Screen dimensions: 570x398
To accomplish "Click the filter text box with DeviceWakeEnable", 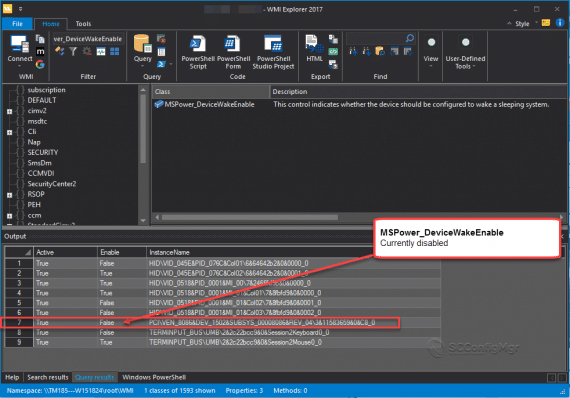I will tap(88, 39).
